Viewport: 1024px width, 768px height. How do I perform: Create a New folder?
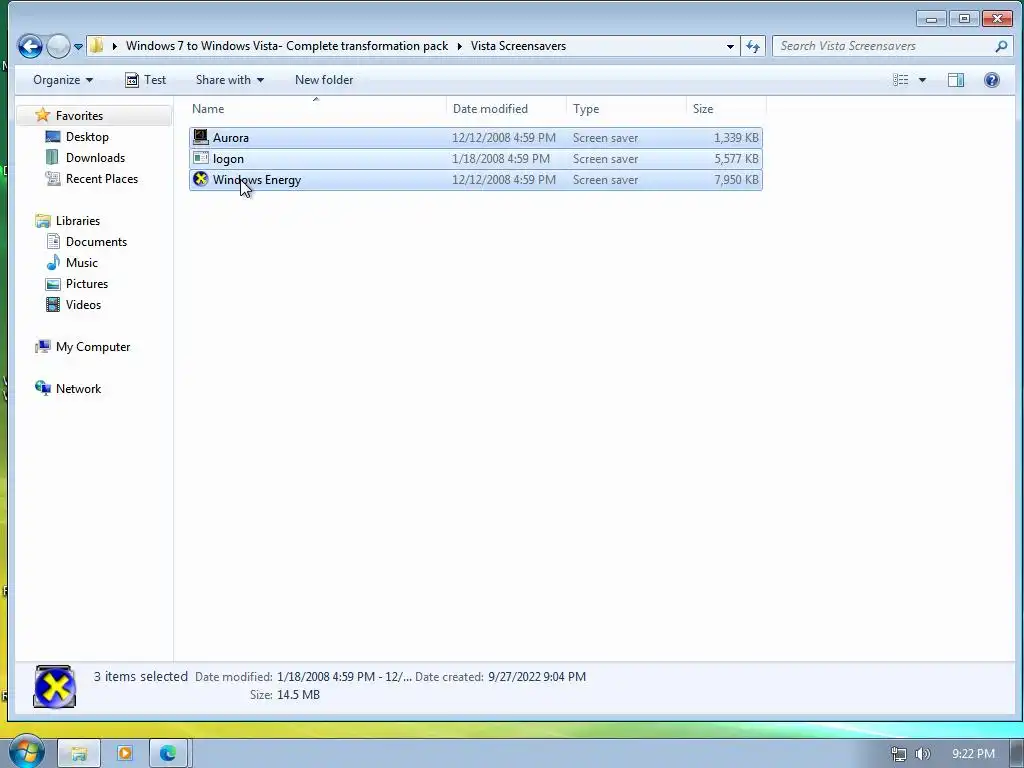(x=324, y=80)
